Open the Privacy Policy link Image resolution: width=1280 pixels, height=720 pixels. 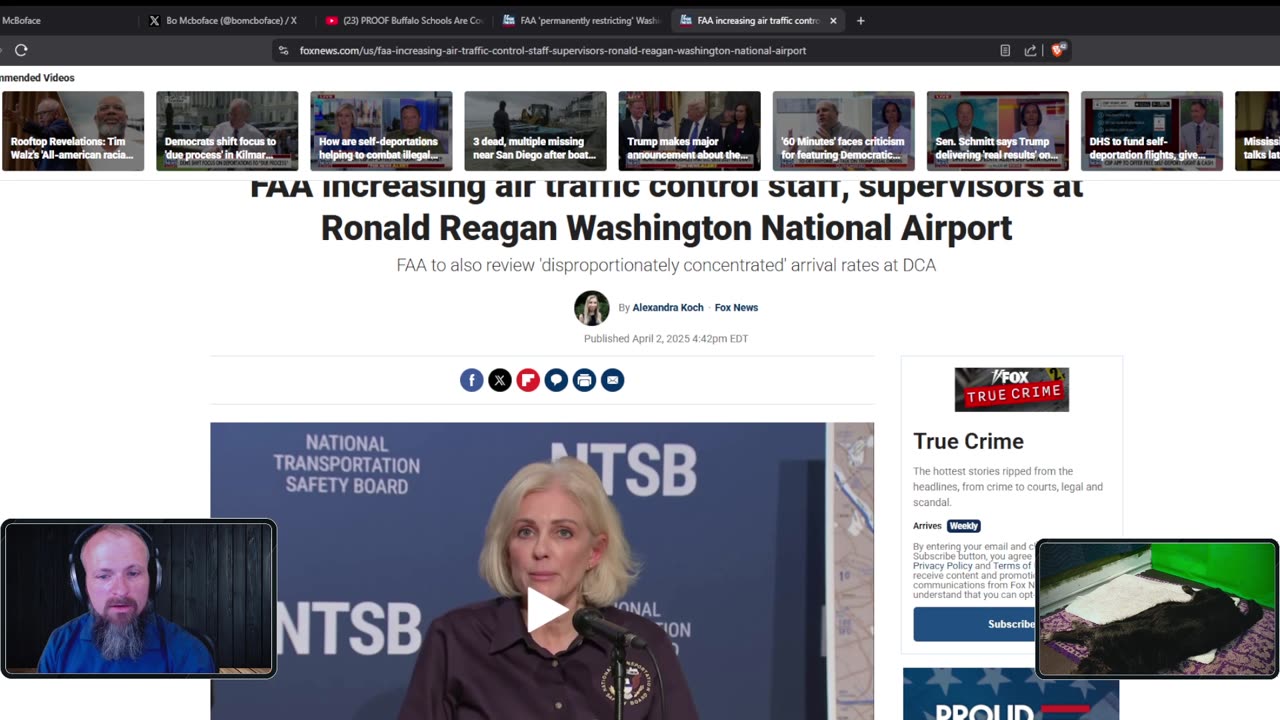click(942, 566)
